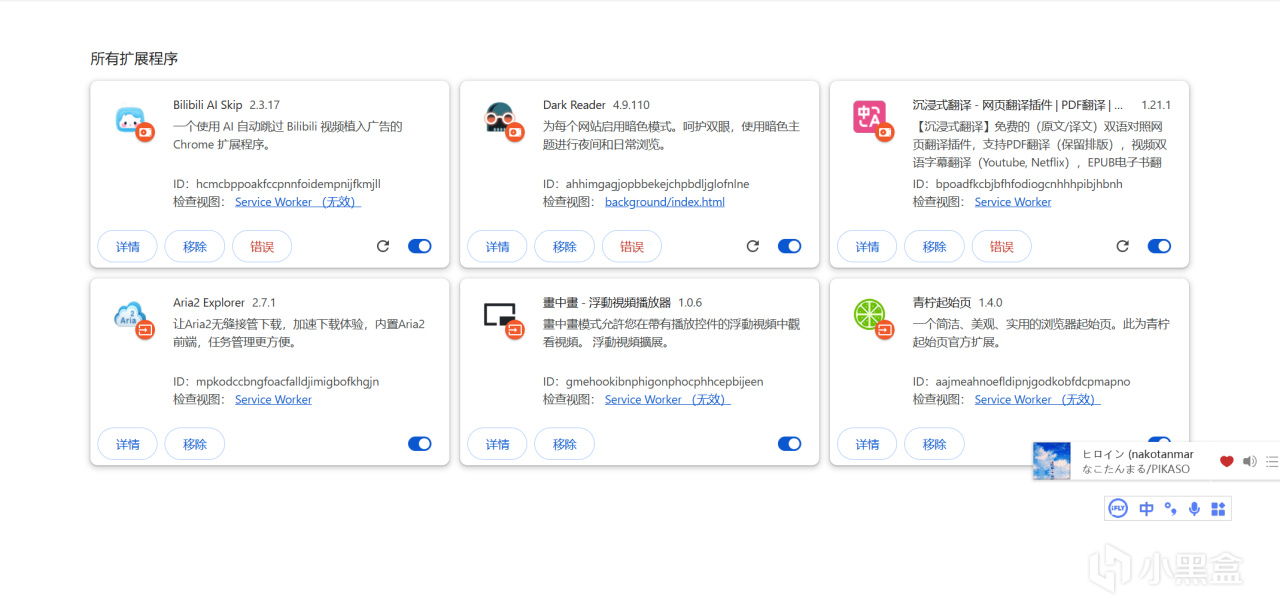Image resolution: width=1280 pixels, height=609 pixels.
Task: Open 畫中畫 Service Worker (无效) link
Action: click(x=668, y=400)
